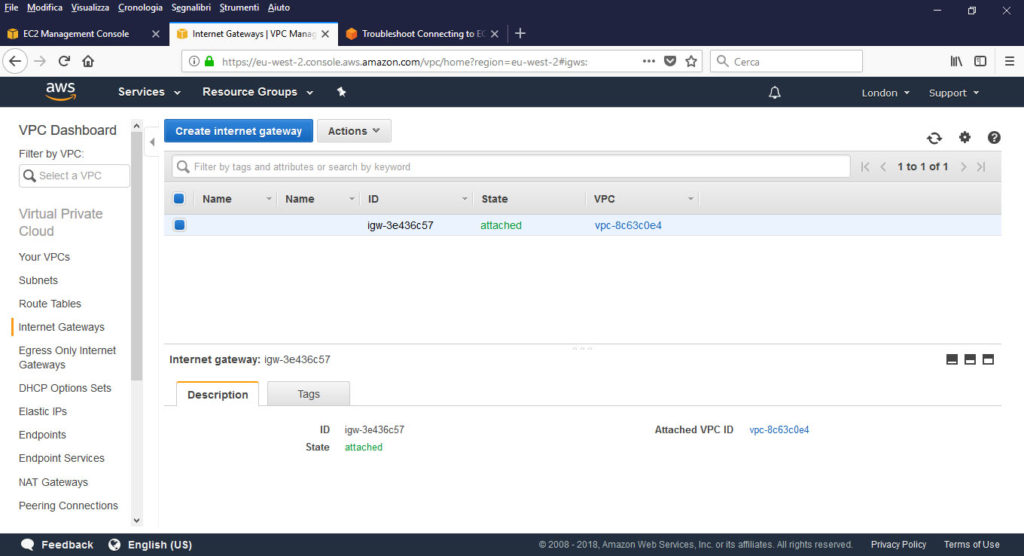Click the Feedback button in footer
Image resolution: width=1024 pixels, height=556 pixels.
(57, 545)
